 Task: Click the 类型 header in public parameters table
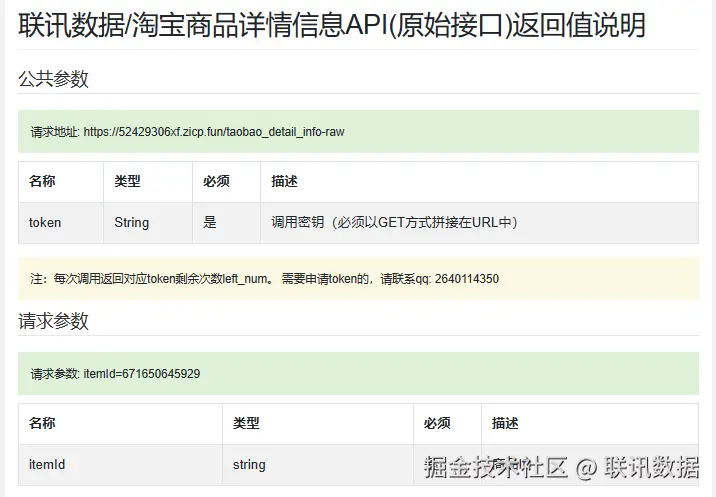tap(127, 181)
